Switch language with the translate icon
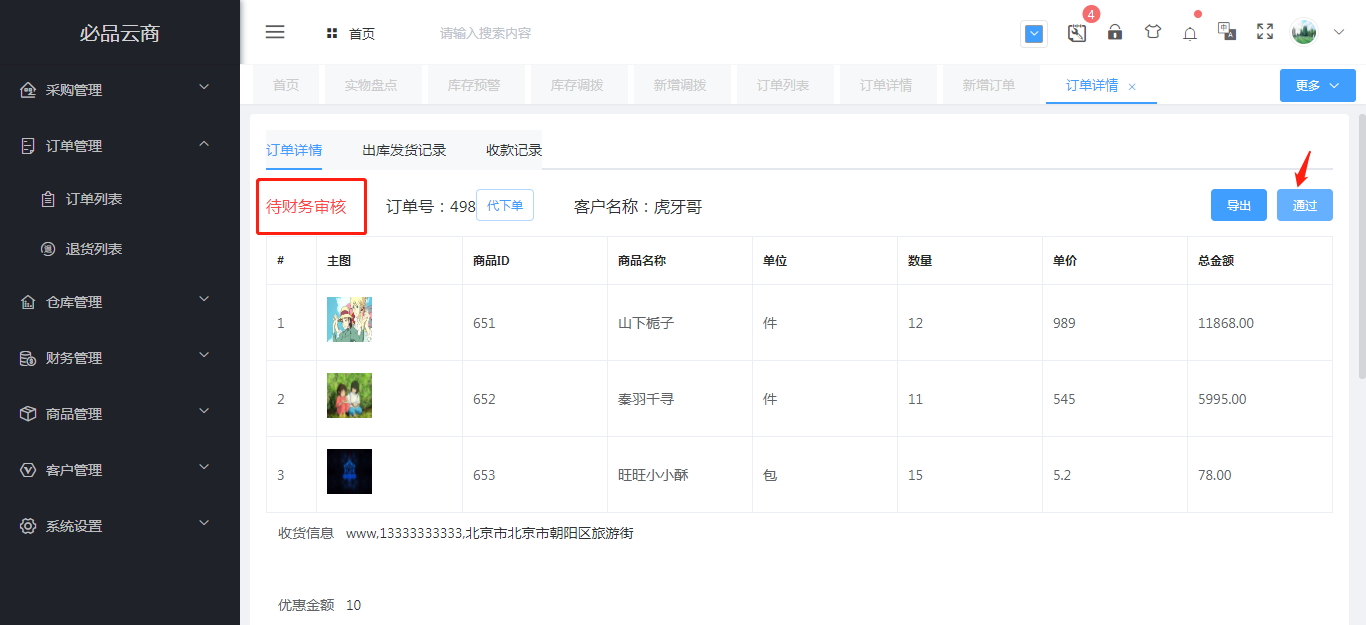The image size is (1366, 625). (1227, 32)
